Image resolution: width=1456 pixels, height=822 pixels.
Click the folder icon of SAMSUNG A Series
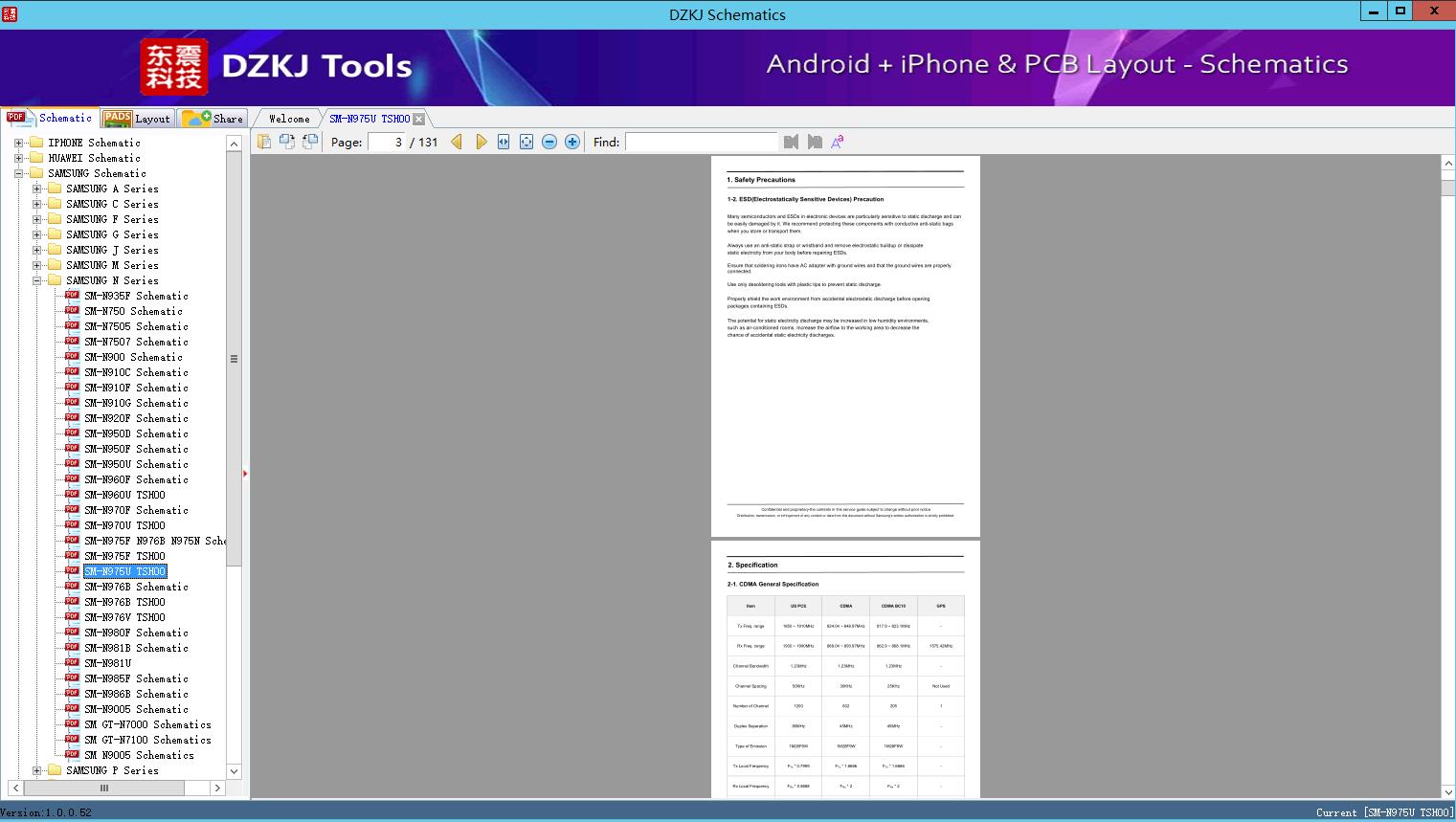point(55,189)
